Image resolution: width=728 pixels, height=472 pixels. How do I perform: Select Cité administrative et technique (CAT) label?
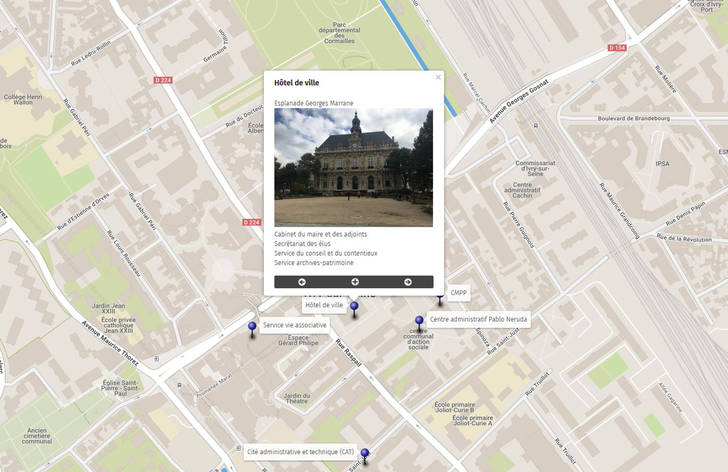point(300,452)
